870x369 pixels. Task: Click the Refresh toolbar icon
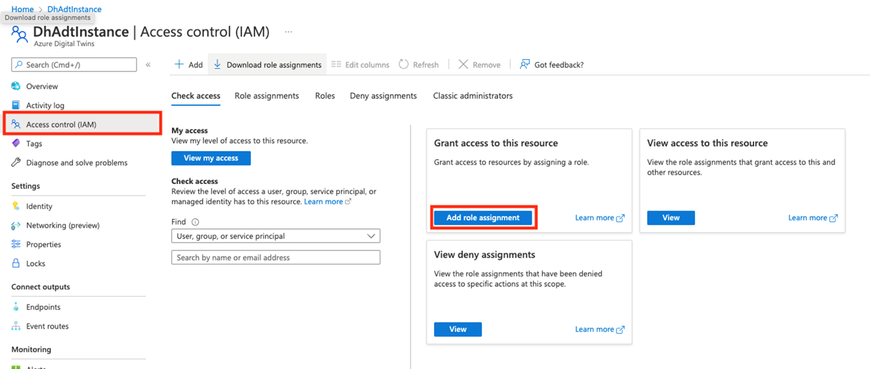click(x=404, y=64)
